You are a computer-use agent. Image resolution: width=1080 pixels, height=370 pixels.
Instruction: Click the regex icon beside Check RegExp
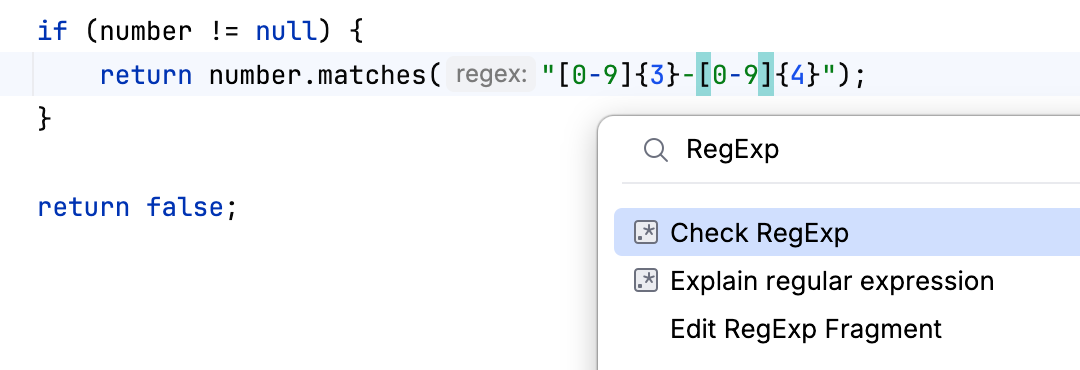646,233
